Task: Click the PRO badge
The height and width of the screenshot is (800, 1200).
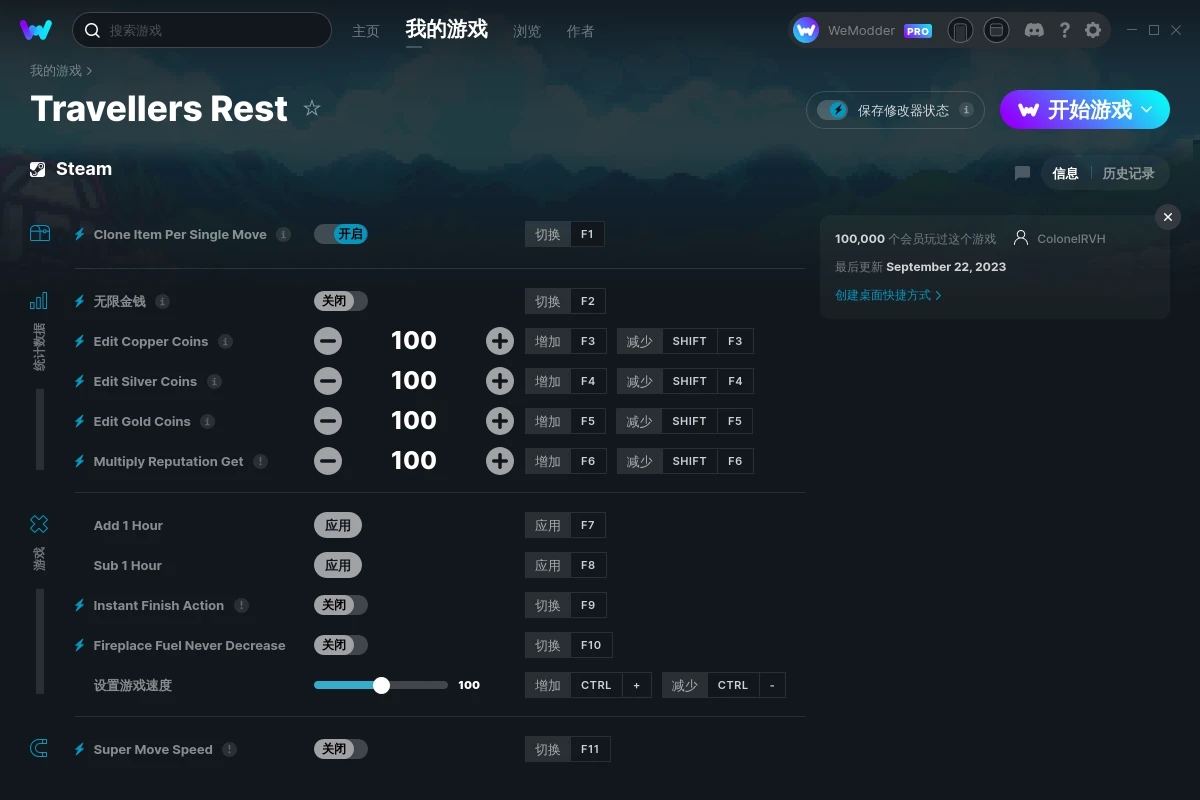Action: [x=918, y=31]
